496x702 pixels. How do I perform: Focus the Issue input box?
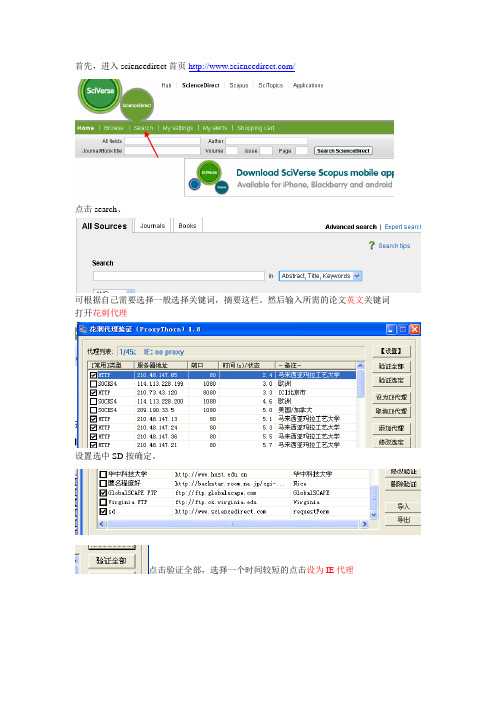[266, 151]
